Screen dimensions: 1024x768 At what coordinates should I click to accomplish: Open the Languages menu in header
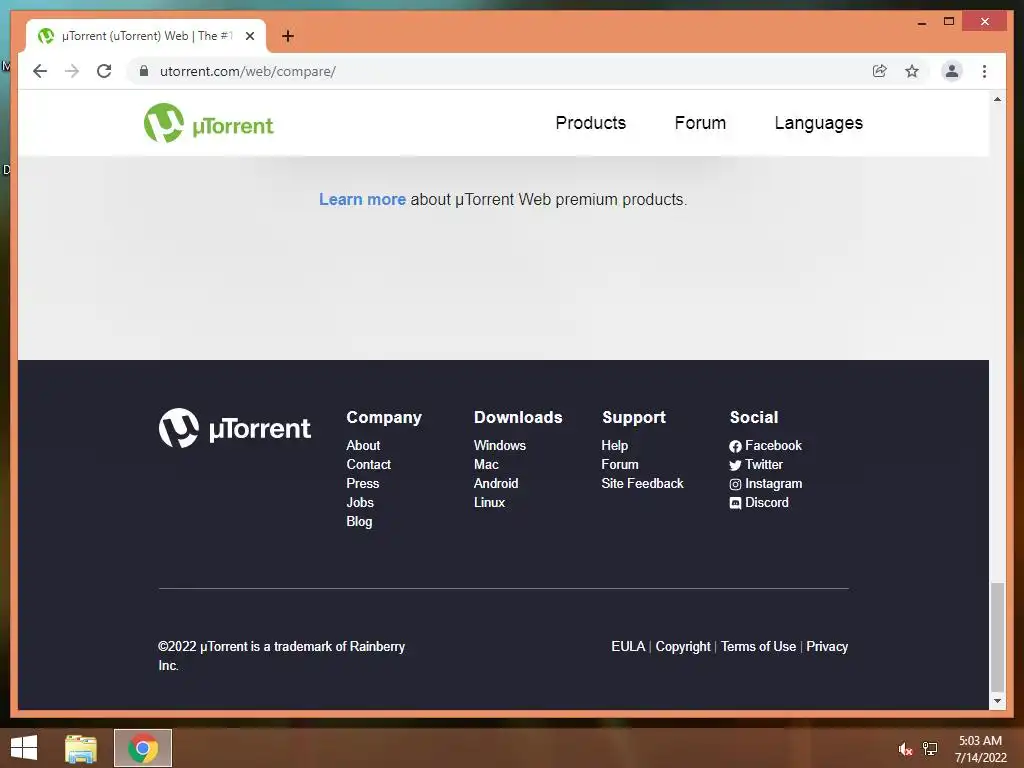(x=818, y=123)
